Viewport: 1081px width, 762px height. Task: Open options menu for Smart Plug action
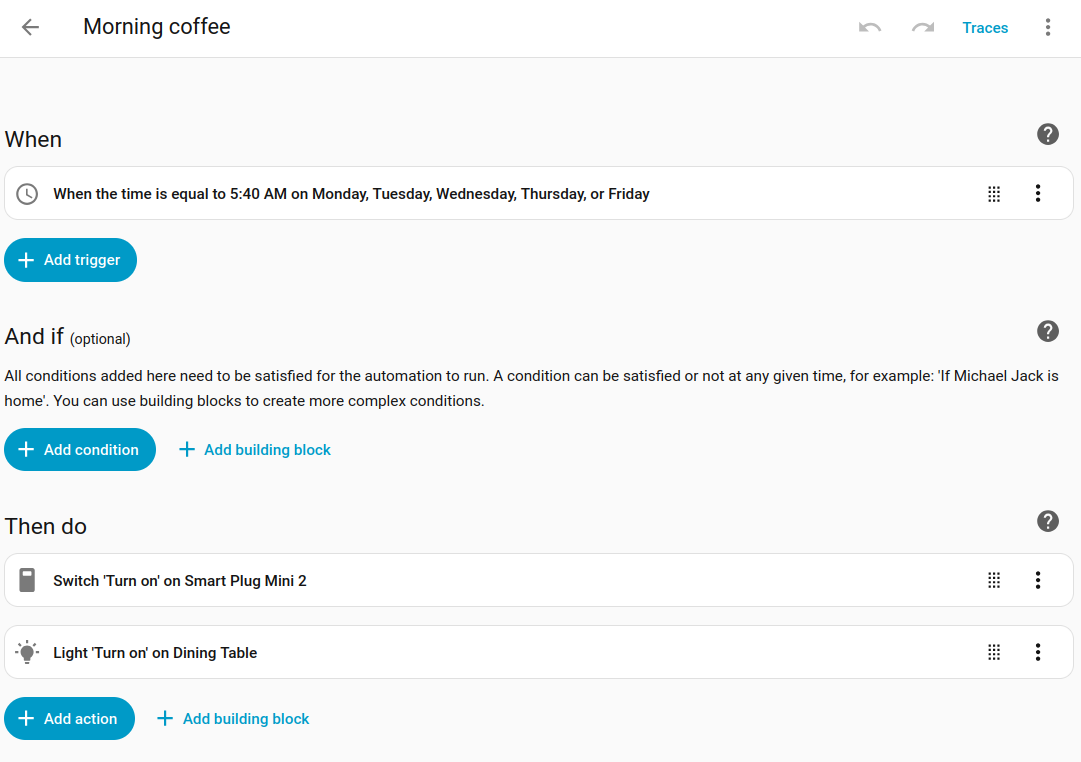point(1038,580)
